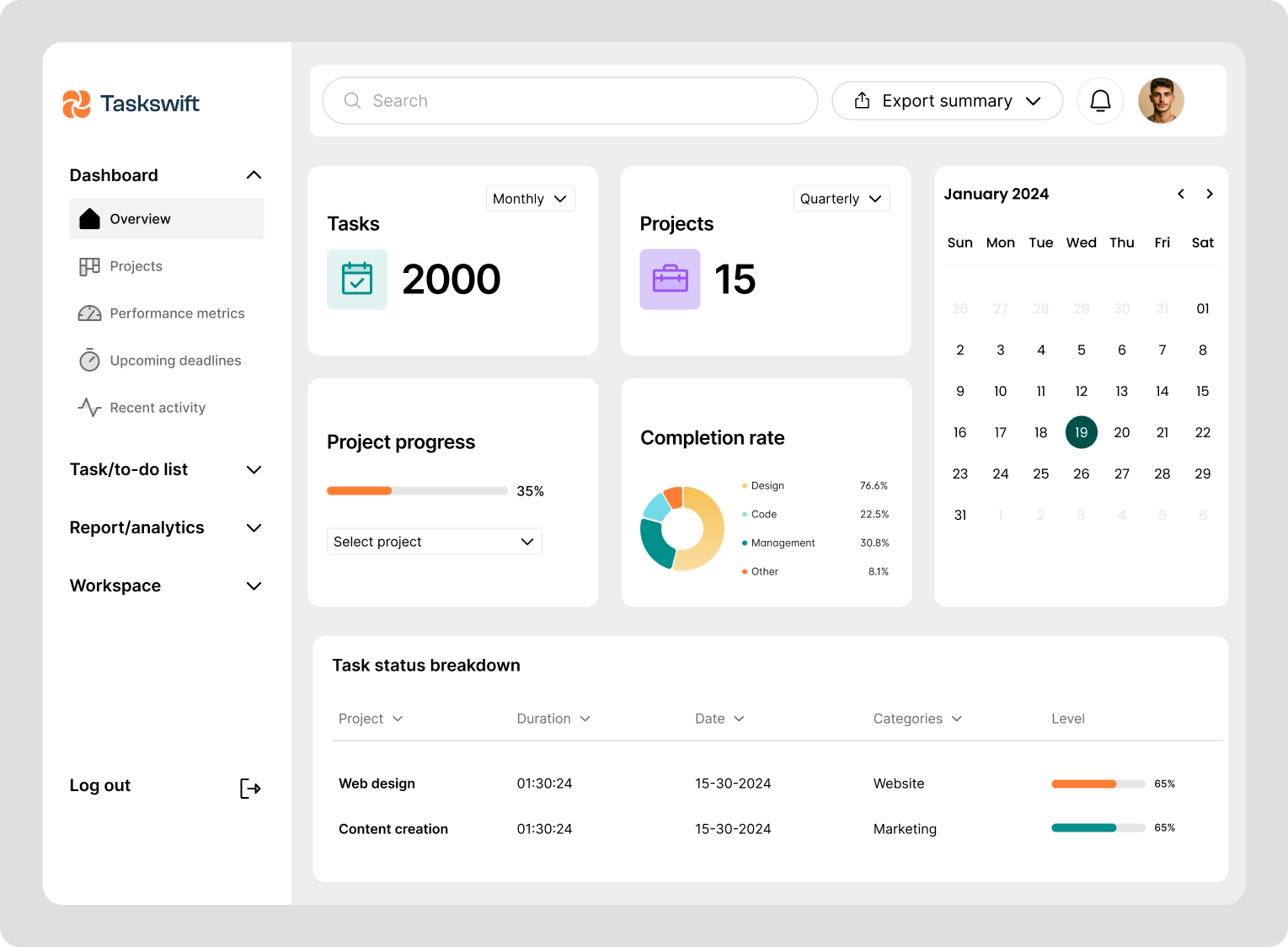The image size is (1288, 947).
Task: Open the Export summary menu
Action: tap(947, 100)
